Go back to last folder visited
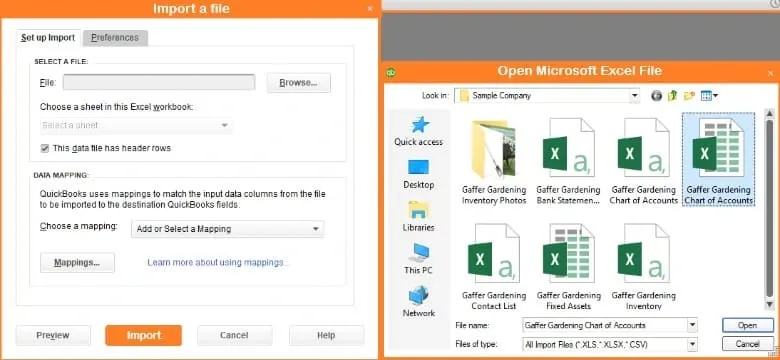This screenshot has width=780, height=360. [x=656, y=96]
